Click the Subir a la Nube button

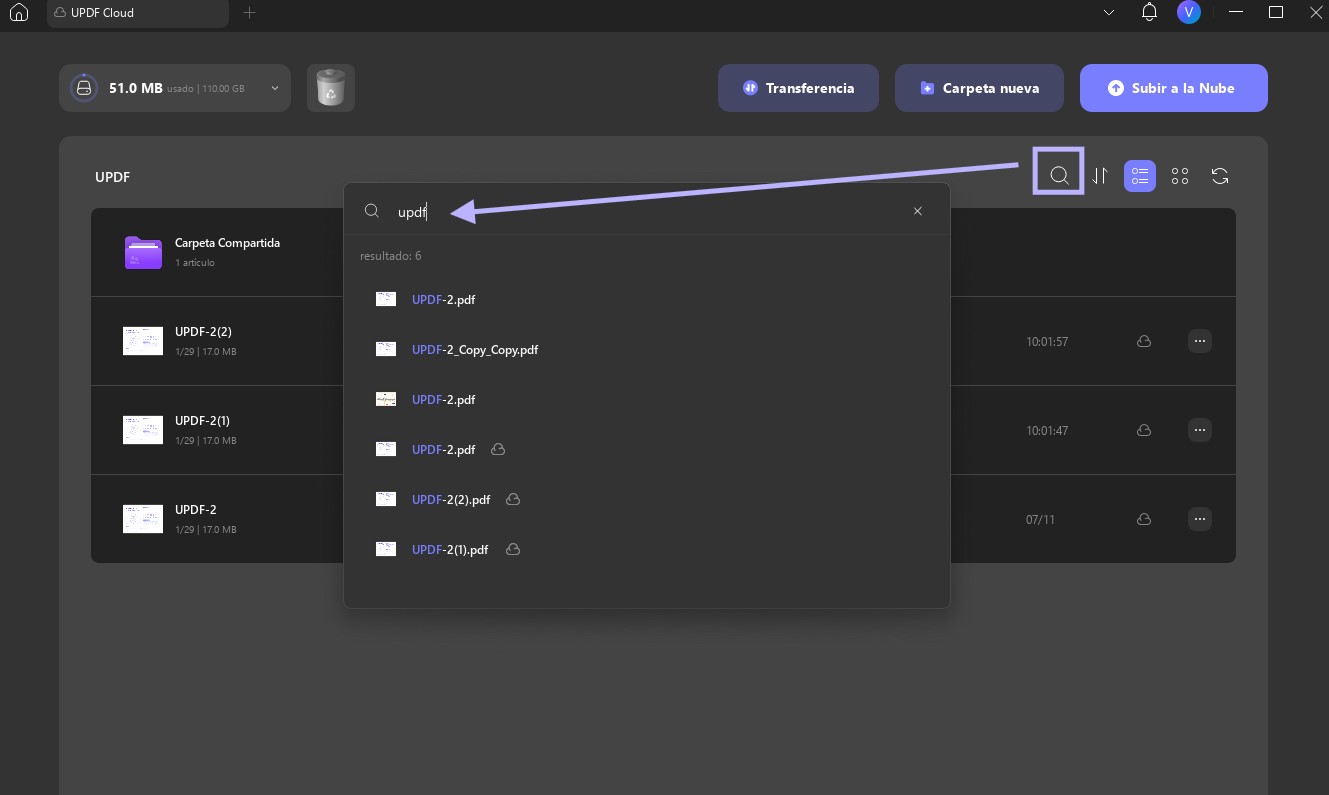click(1173, 88)
